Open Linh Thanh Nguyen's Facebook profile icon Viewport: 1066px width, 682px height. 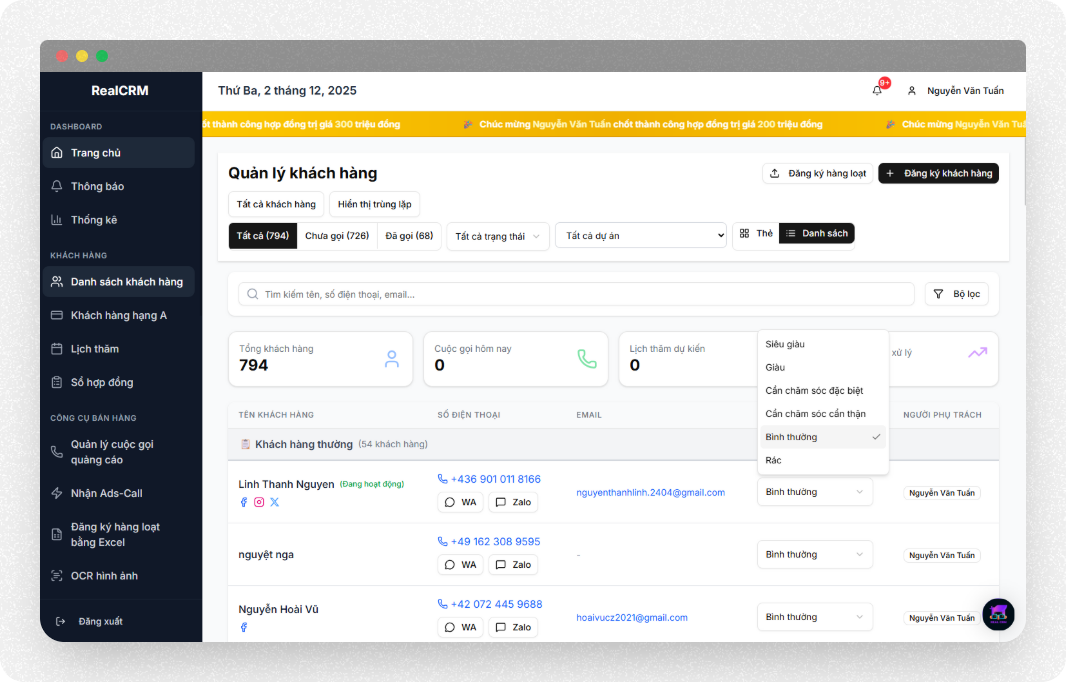point(243,502)
